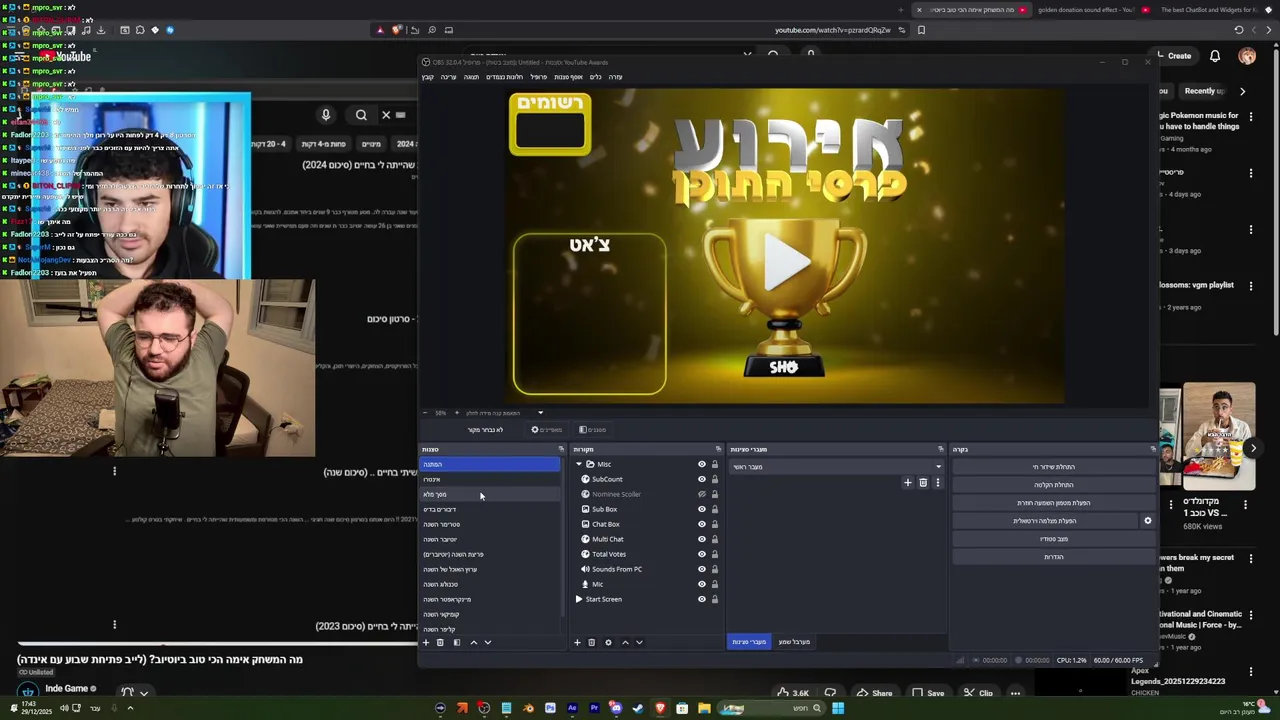The image size is (1280, 720).
Task: Click the YouTube search magnifier icon
Action: click(361, 115)
